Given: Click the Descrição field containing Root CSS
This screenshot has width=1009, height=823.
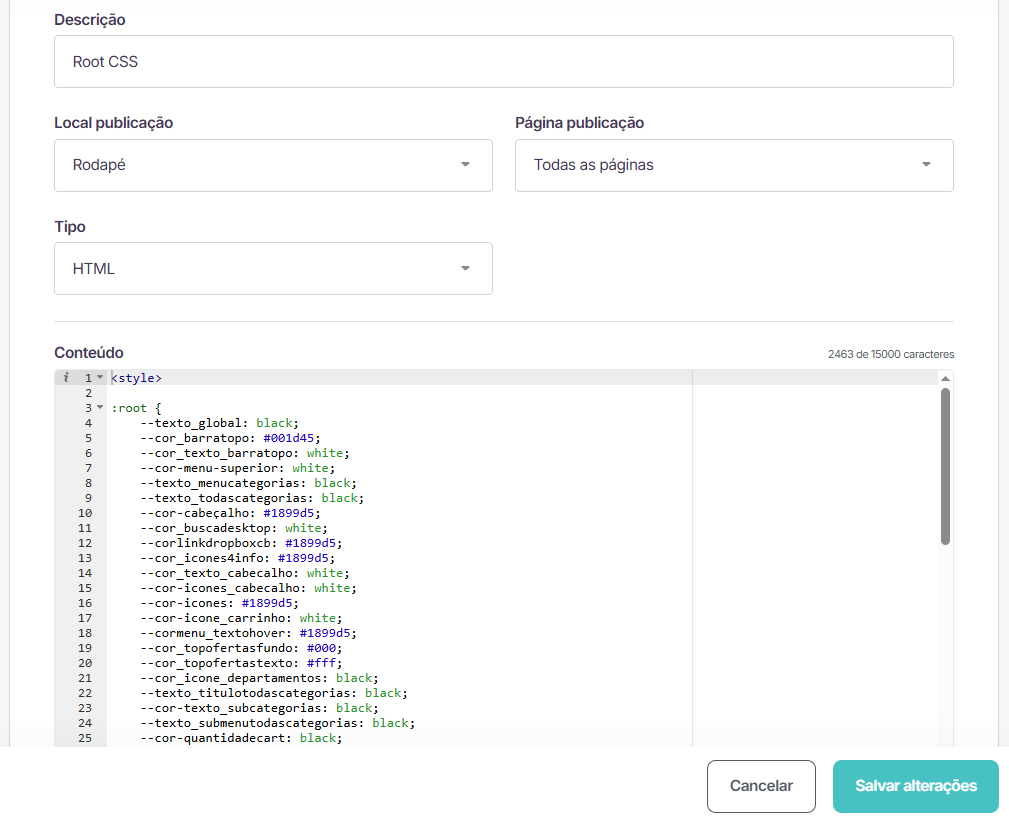Looking at the screenshot, I should click(x=503, y=62).
